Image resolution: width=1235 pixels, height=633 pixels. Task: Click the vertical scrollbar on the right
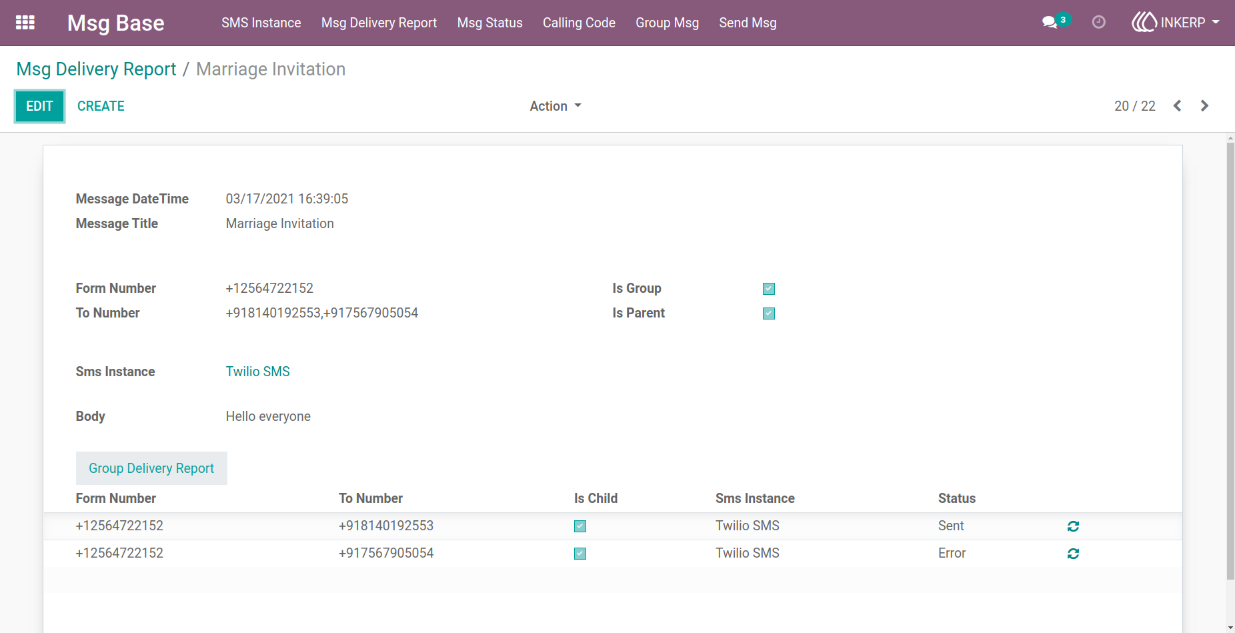[1230, 360]
